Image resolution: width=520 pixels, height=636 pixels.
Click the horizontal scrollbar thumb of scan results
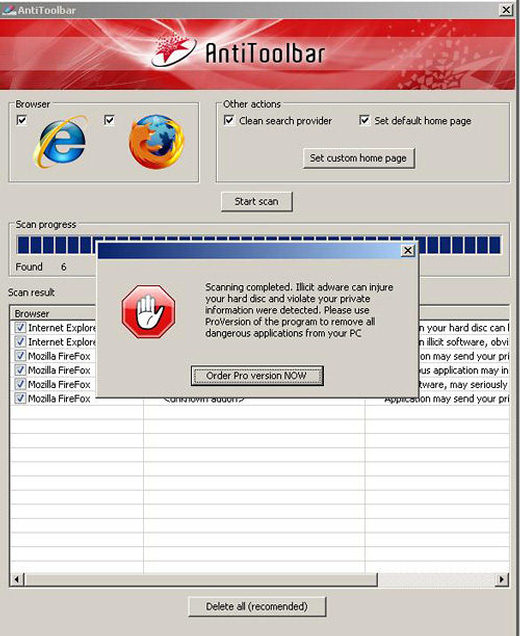click(x=201, y=579)
